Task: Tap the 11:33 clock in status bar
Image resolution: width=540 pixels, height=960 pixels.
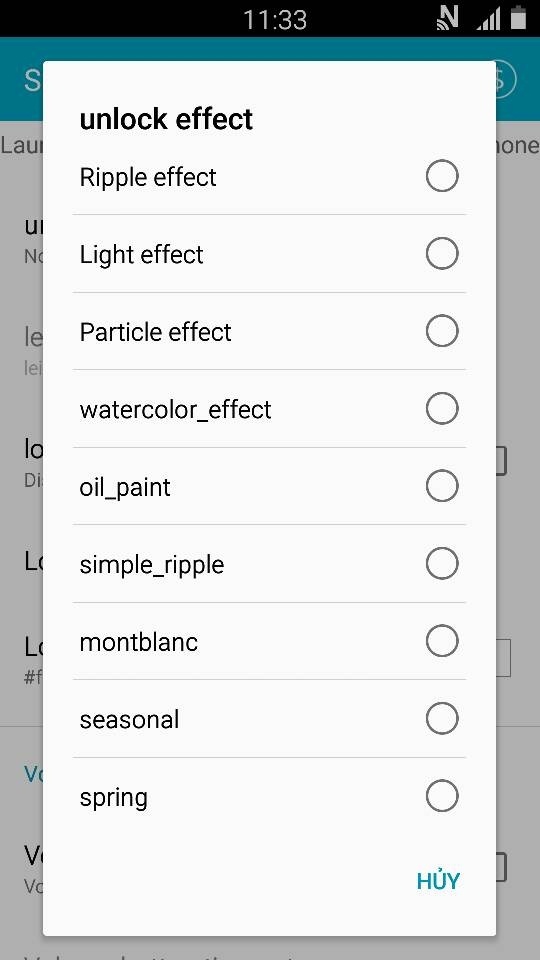Action: click(275, 20)
